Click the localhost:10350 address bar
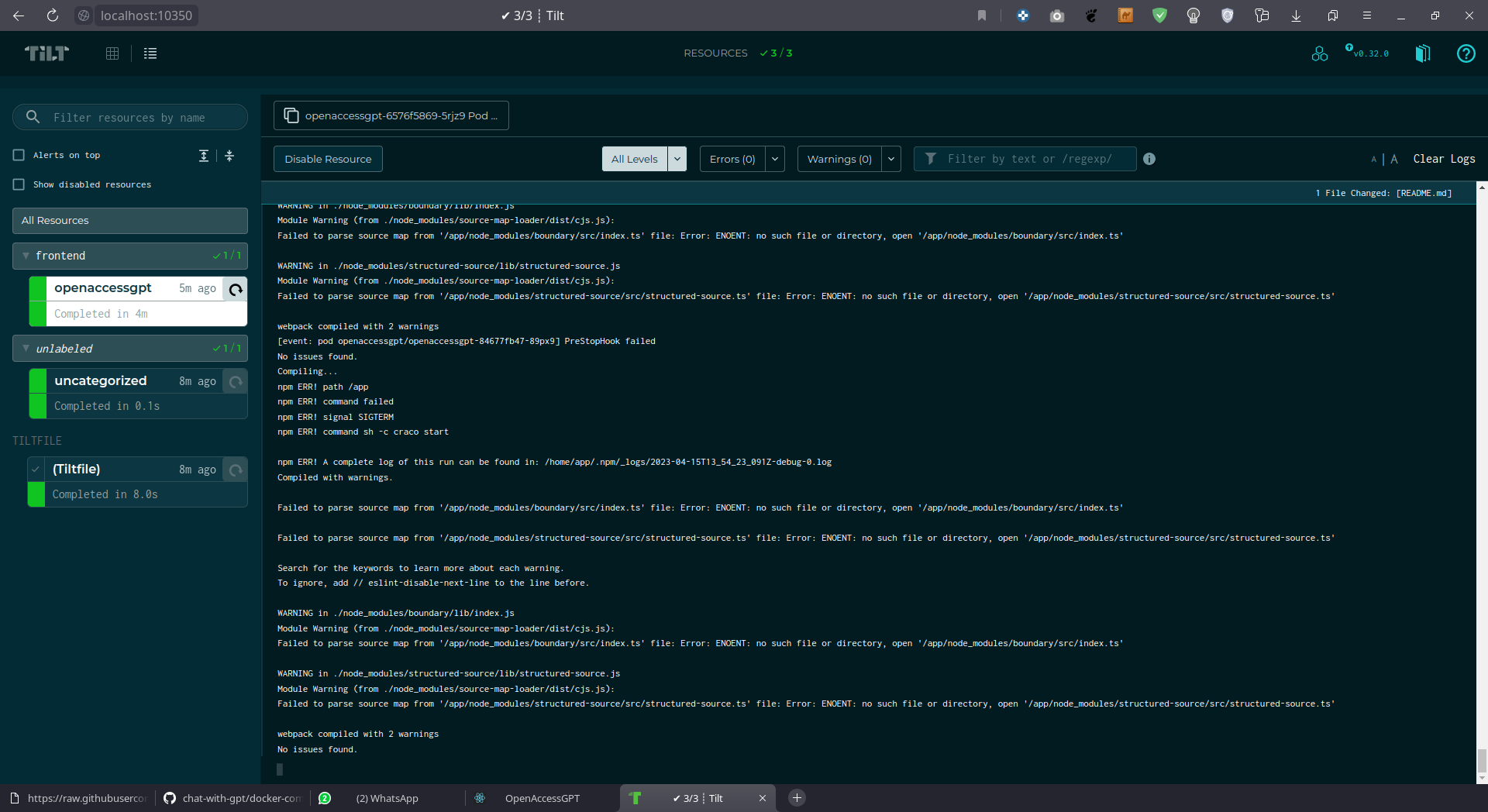Screen dimensions: 1488x812 pyautogui.click(x=146, y=15)
